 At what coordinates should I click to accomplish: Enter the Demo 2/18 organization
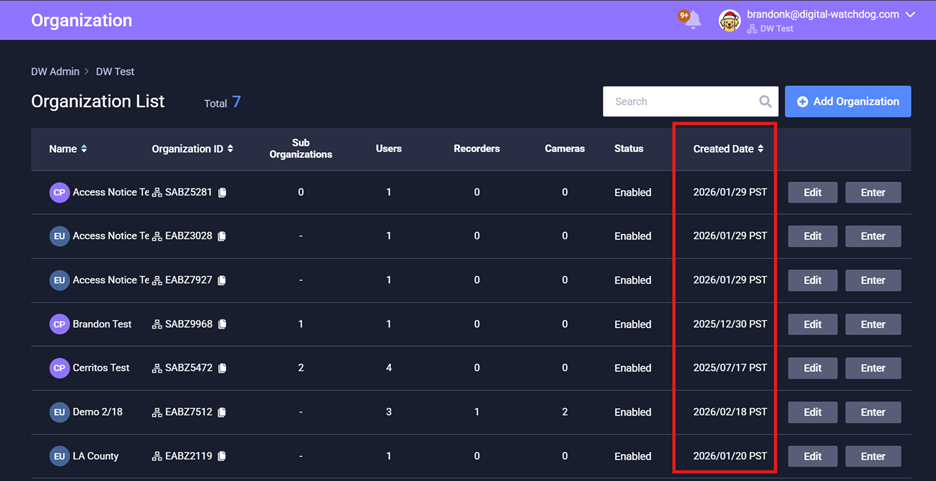click(872, 412)
